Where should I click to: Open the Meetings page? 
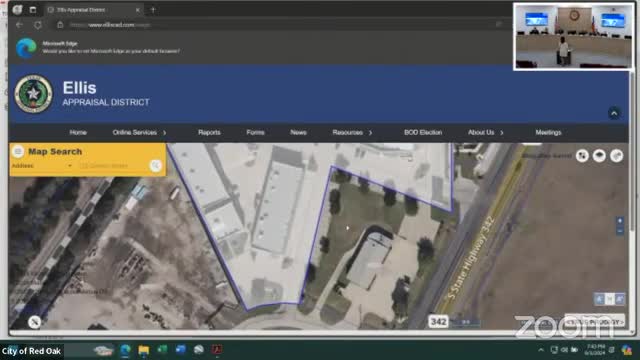pyautogui.click(x=548, y=132)
